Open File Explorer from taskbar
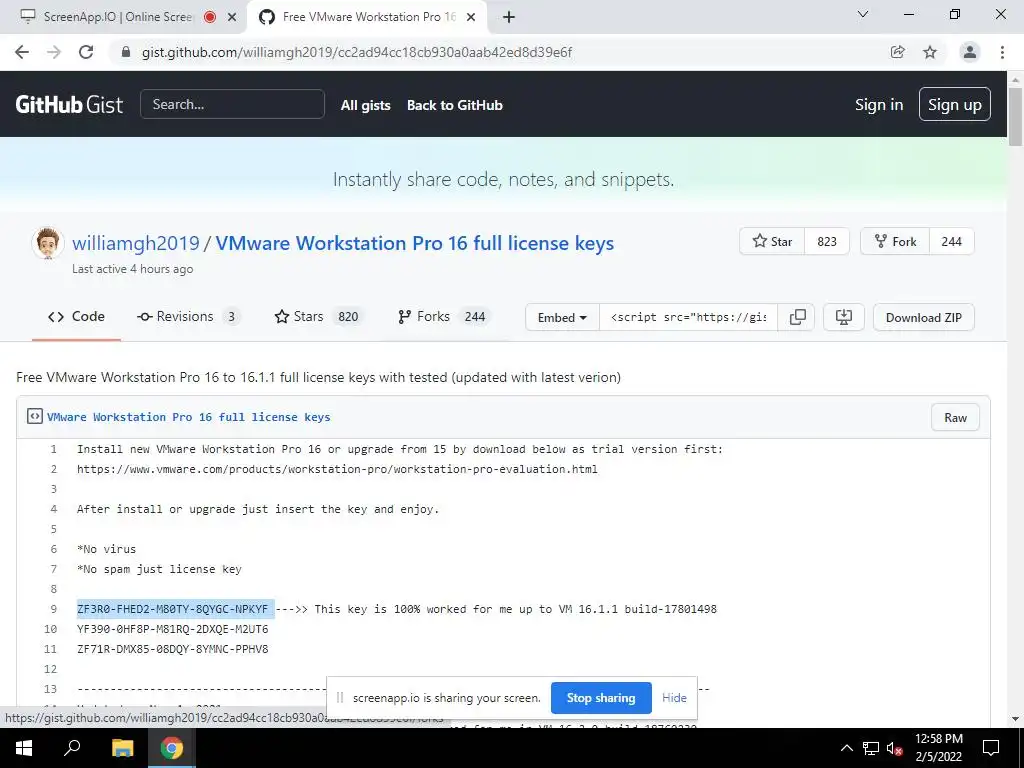Screen dimensions: 1024x768 click(122, 748)
